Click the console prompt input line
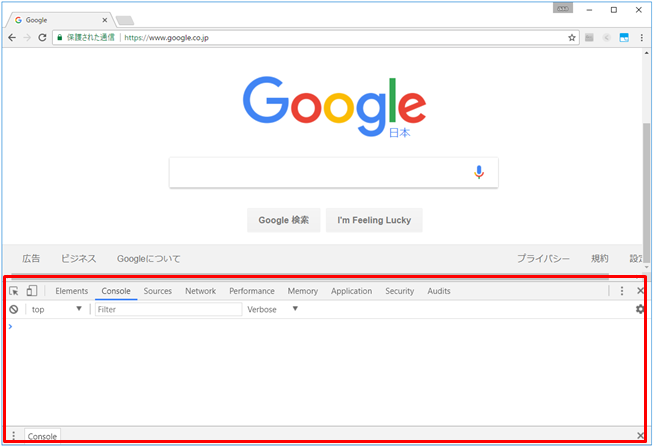 coord(325,326)
